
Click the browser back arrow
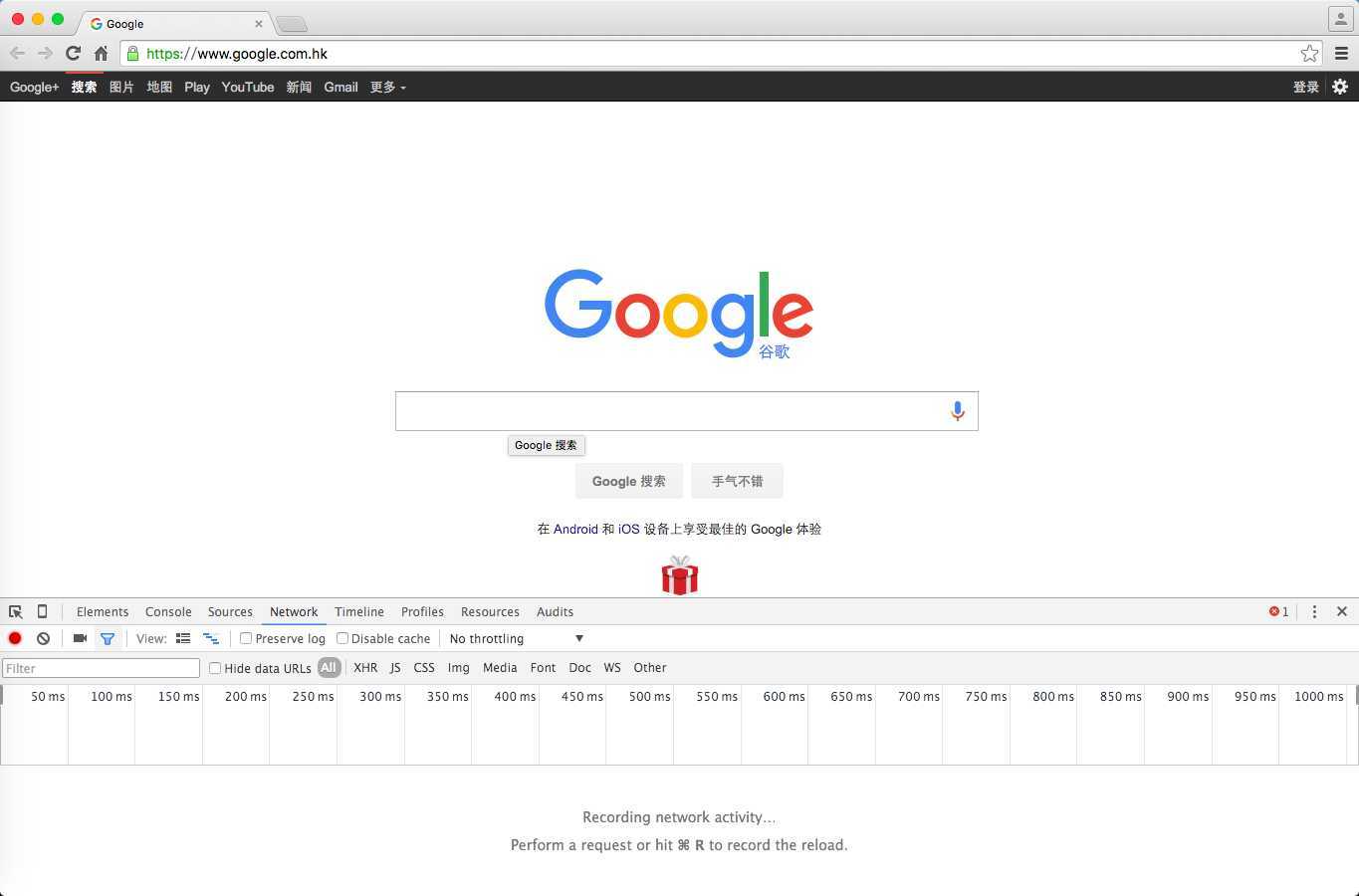tap(17, 54)
